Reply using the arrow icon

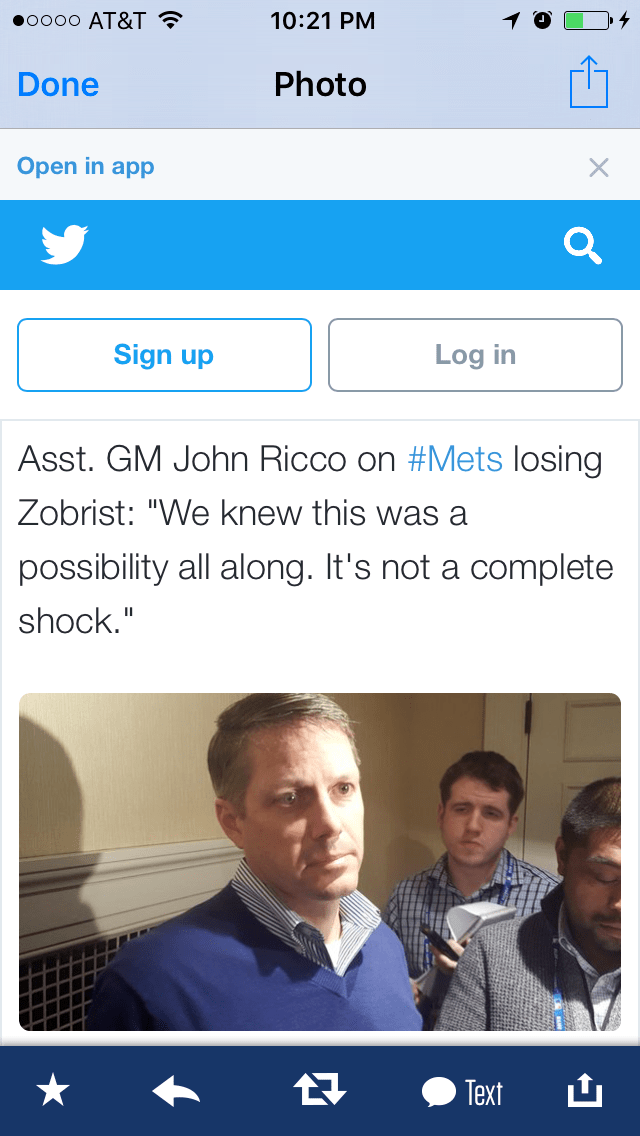coord(176,1091)
